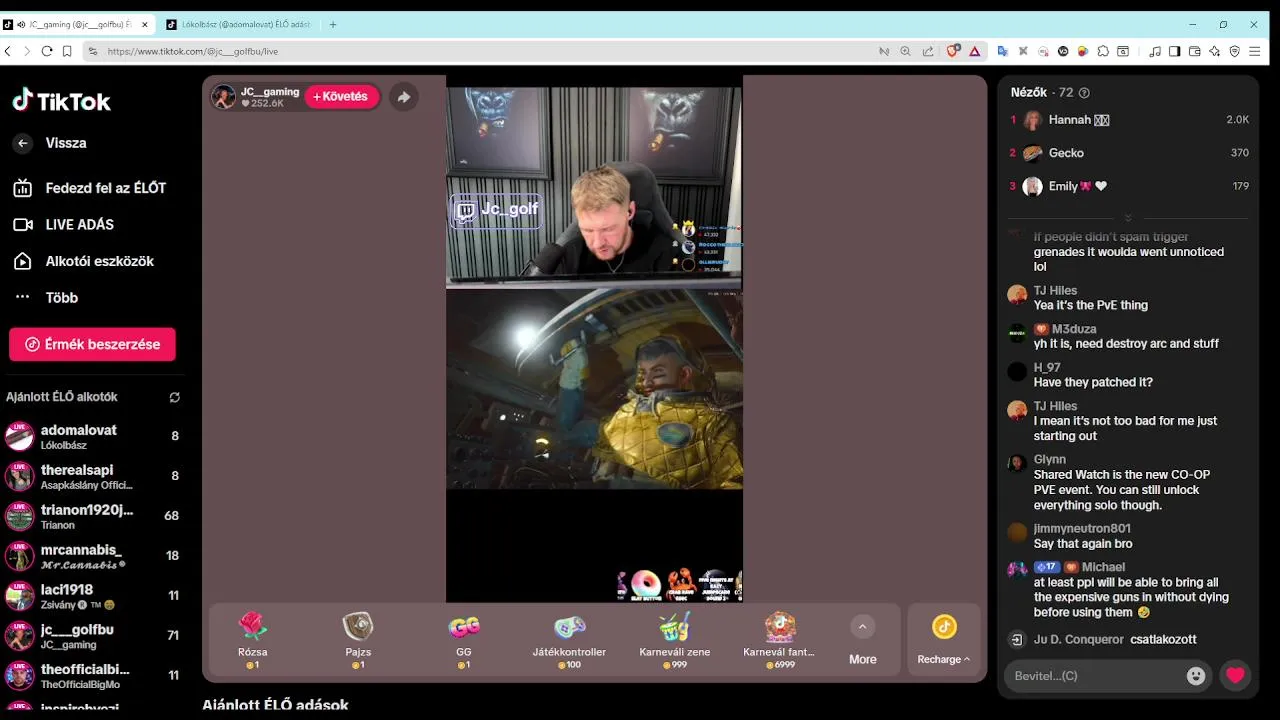Click JC_gaming streamer avatar
This screenshot has height=720, width=1280.
223,97
